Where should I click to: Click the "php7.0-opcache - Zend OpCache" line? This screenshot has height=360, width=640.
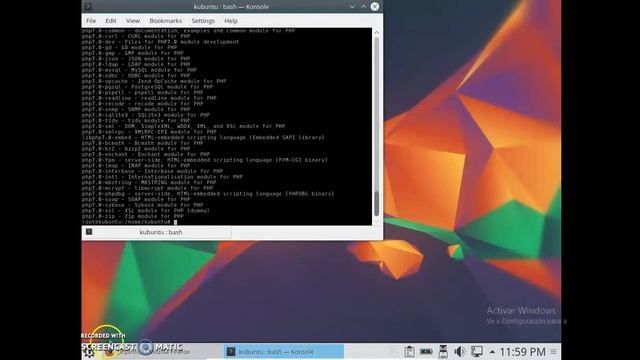coord(154,81)
